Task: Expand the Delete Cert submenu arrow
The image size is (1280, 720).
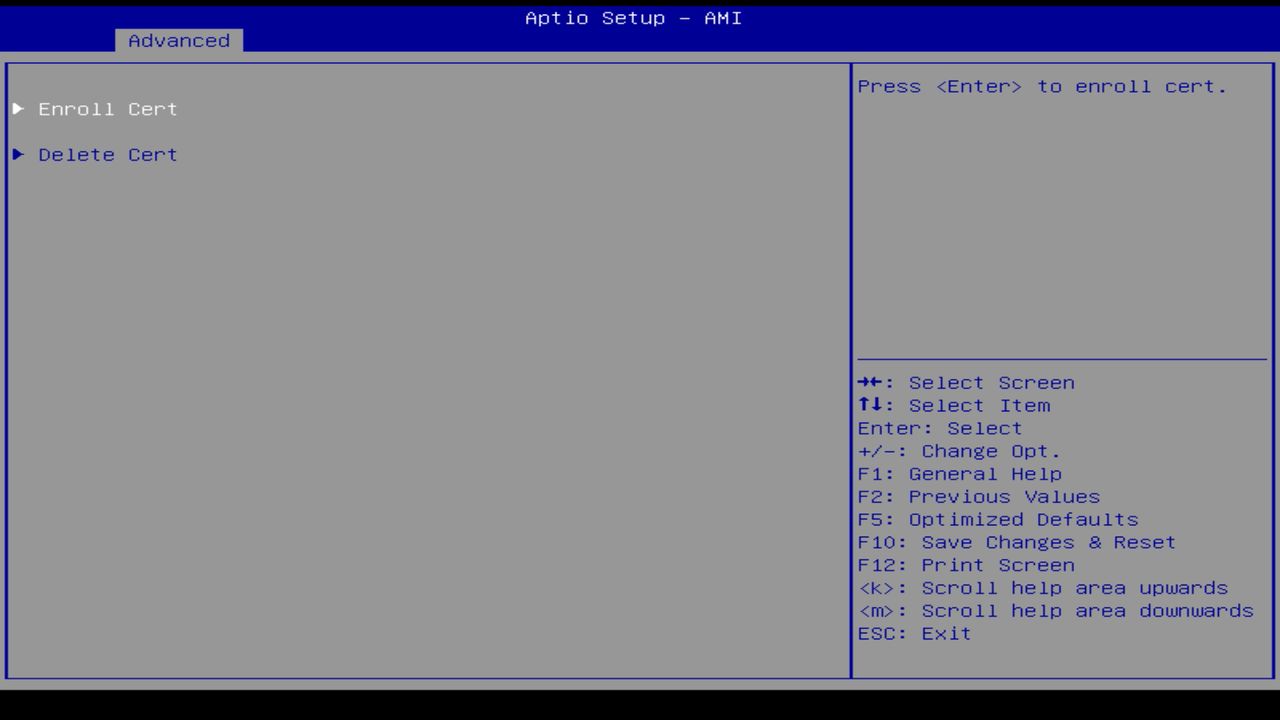Action: tap(17, 154)
